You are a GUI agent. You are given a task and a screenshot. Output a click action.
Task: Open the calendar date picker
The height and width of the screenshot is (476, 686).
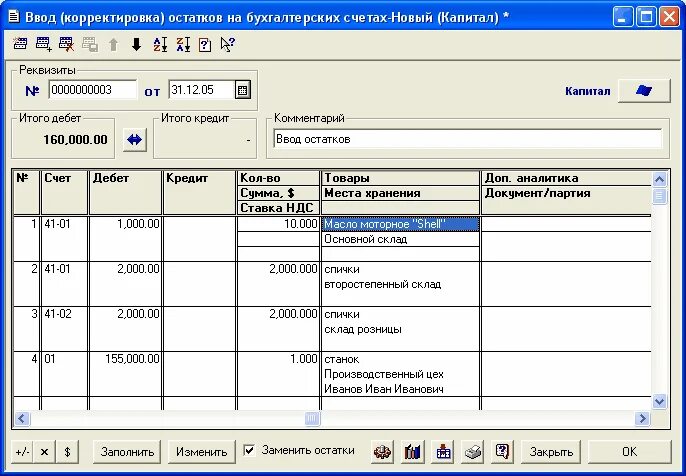click(242, 90)
